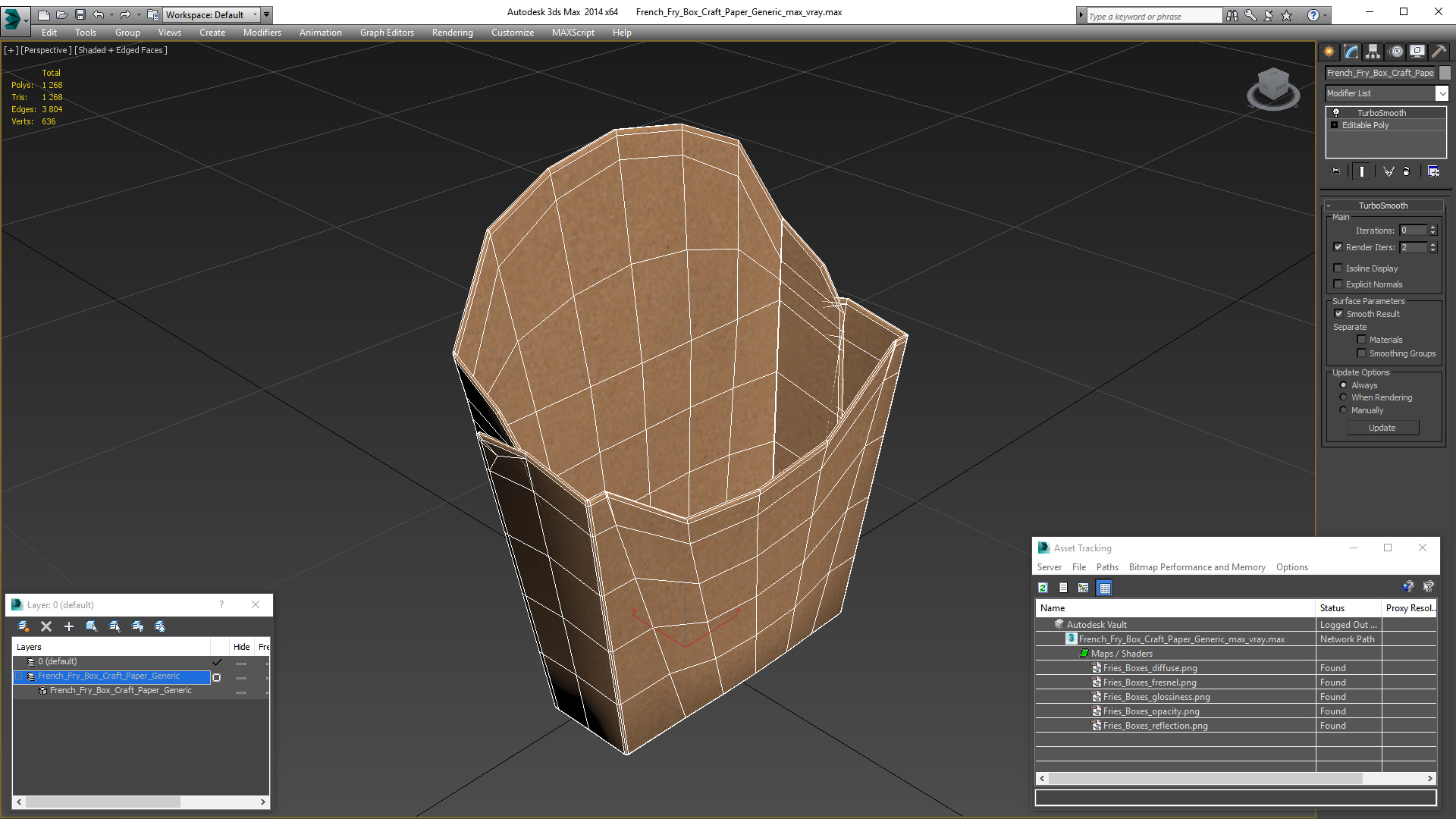Open the Rendering menu

[x=452, y=33]
